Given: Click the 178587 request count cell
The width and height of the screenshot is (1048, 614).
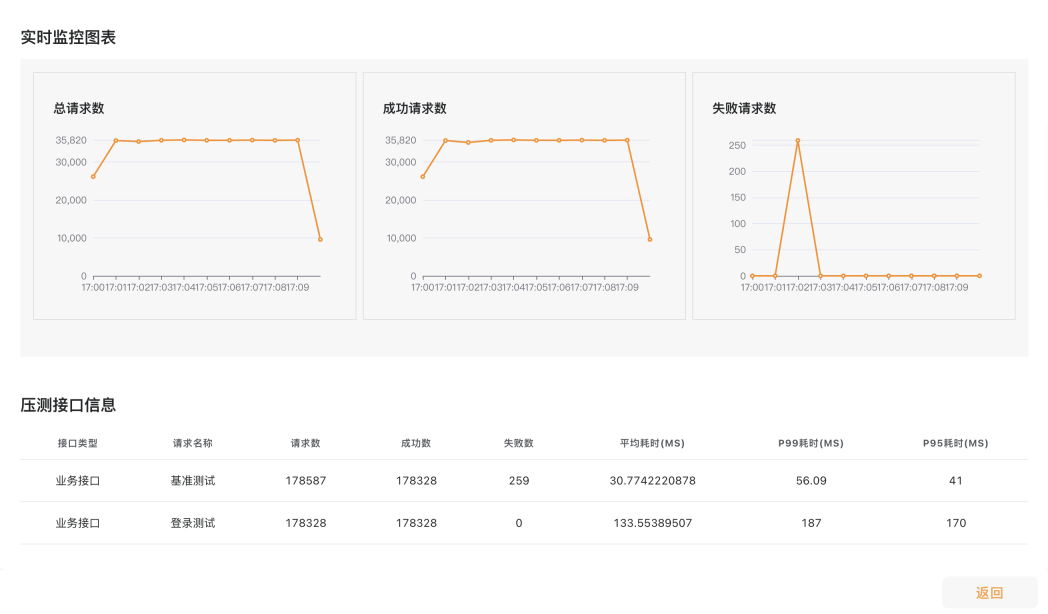Looking at the screenshot, I should point(305,480).
